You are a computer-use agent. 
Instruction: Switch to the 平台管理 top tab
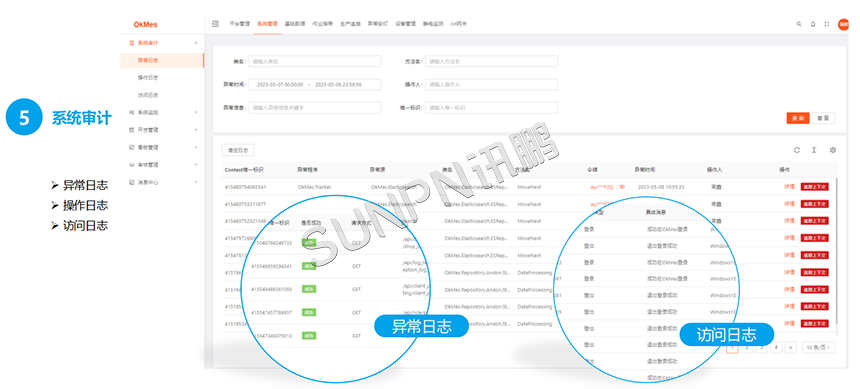(239, 24)
